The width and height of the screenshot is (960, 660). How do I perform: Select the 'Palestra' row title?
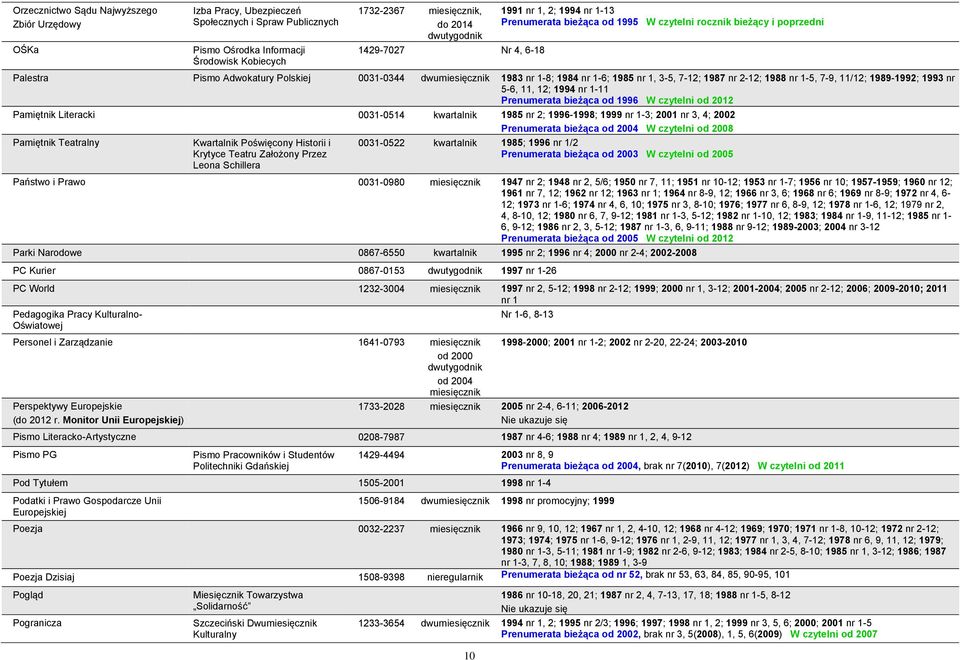point(31,78)
